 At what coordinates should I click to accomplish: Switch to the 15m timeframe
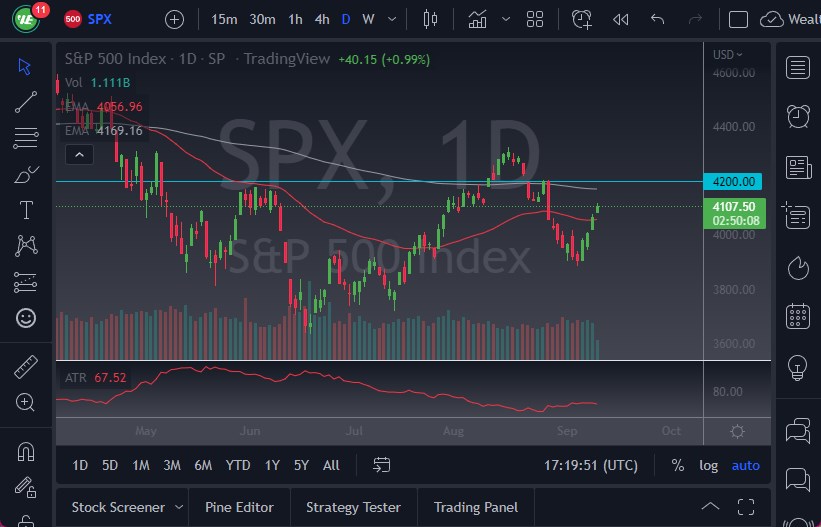[x=224, y=19]
